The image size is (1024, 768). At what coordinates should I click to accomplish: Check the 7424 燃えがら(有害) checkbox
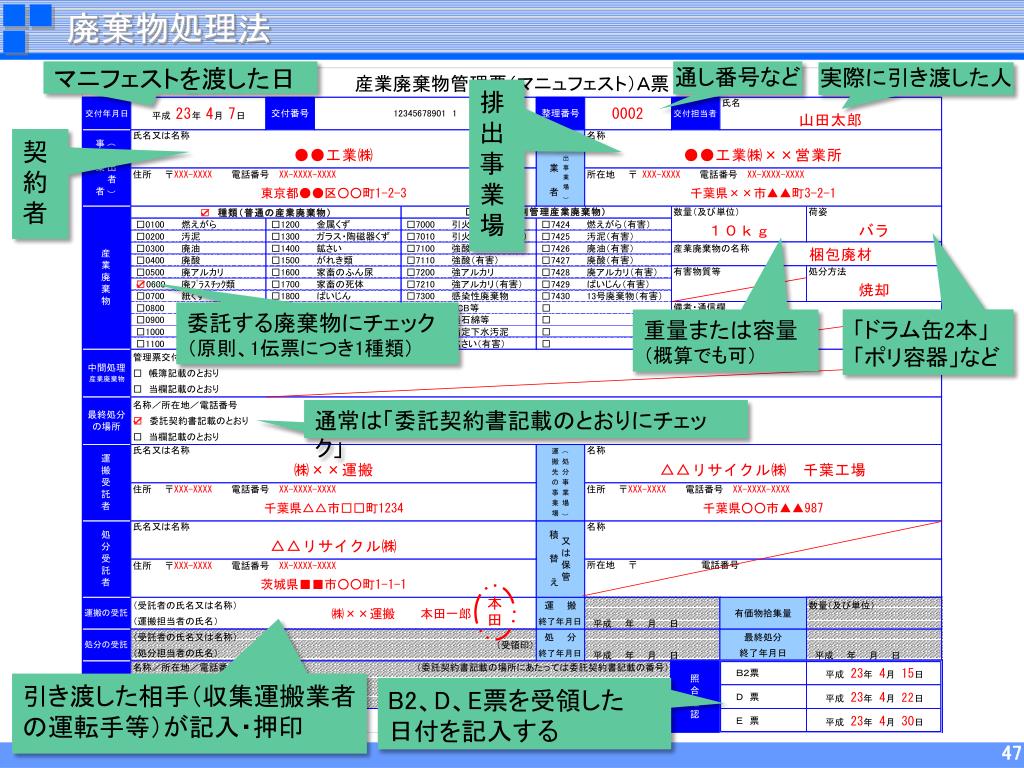(x=546, y=225)
